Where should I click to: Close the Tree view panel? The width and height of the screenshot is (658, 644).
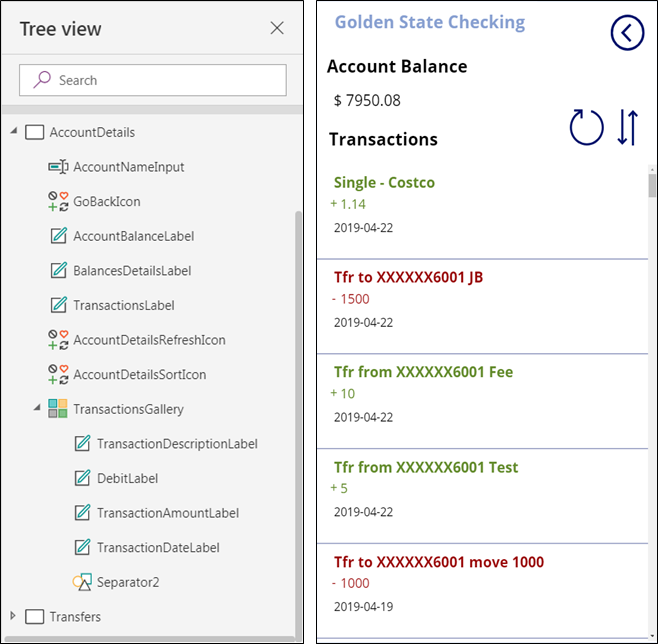(277, 29)
